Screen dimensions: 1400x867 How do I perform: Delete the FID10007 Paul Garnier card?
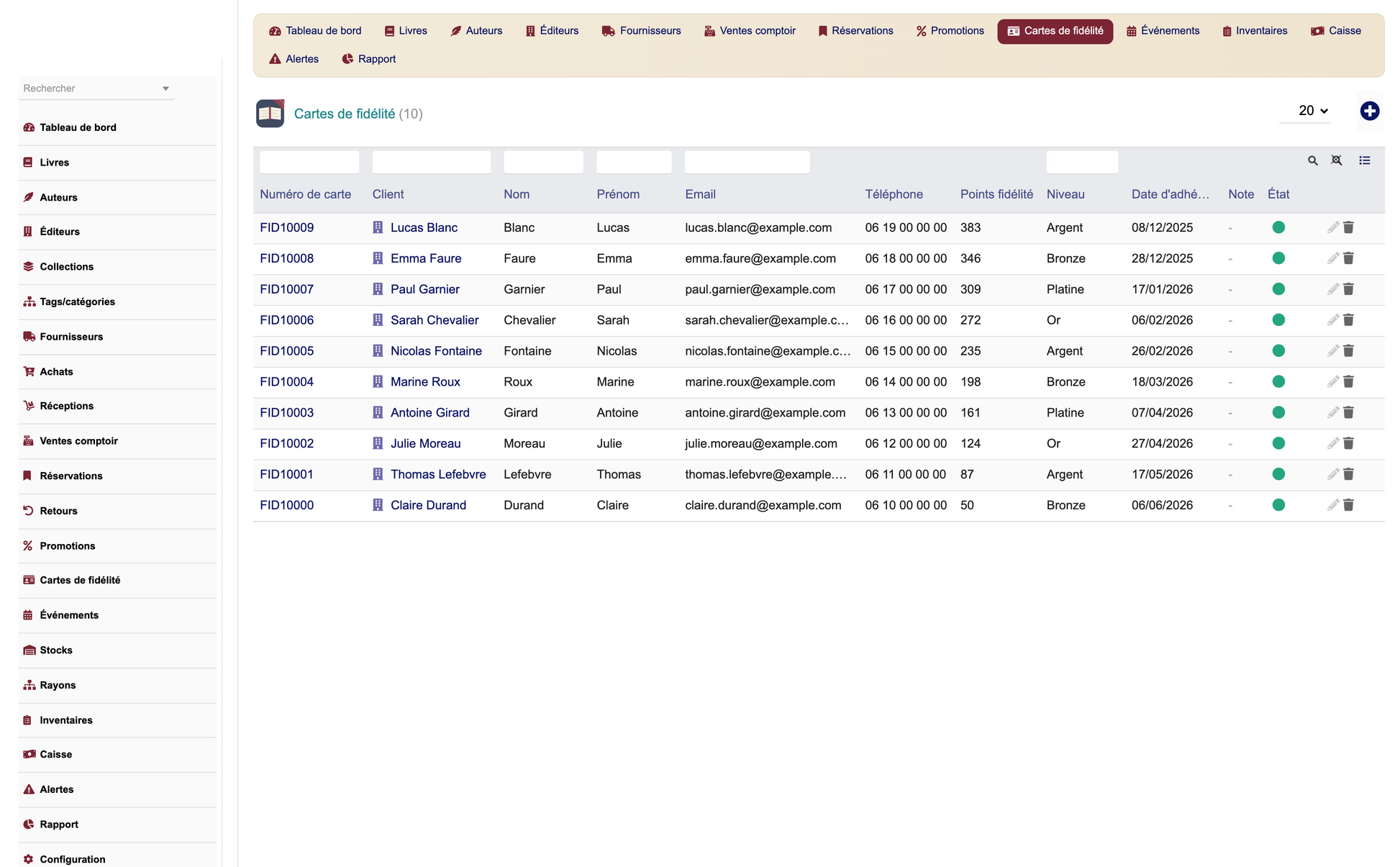(x=1348, y=289)
